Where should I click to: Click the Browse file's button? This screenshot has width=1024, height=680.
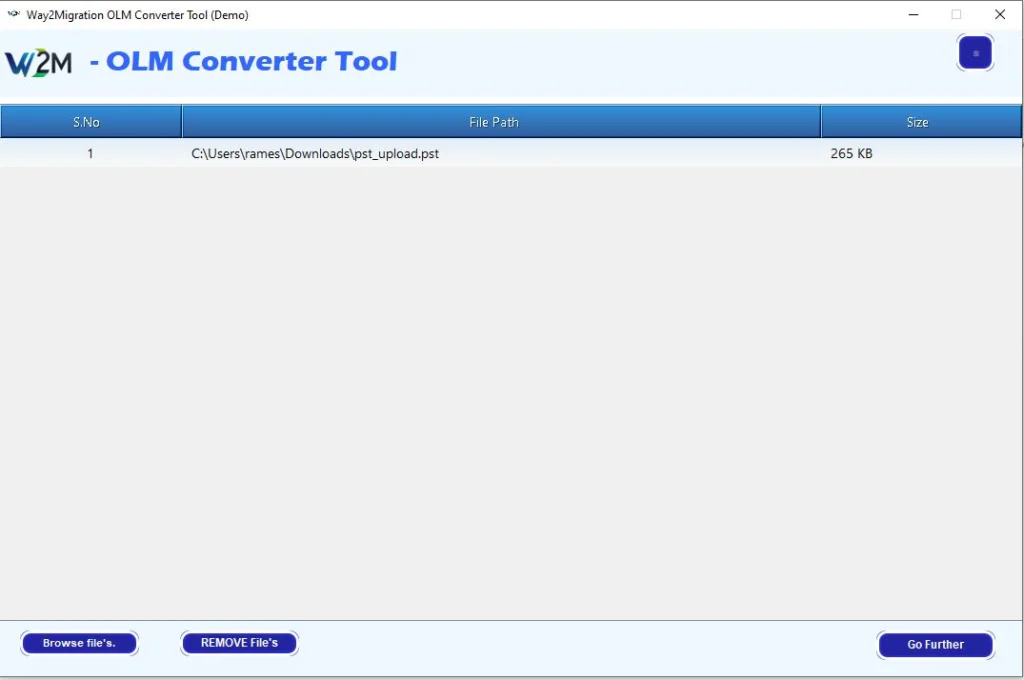point(79,643)
